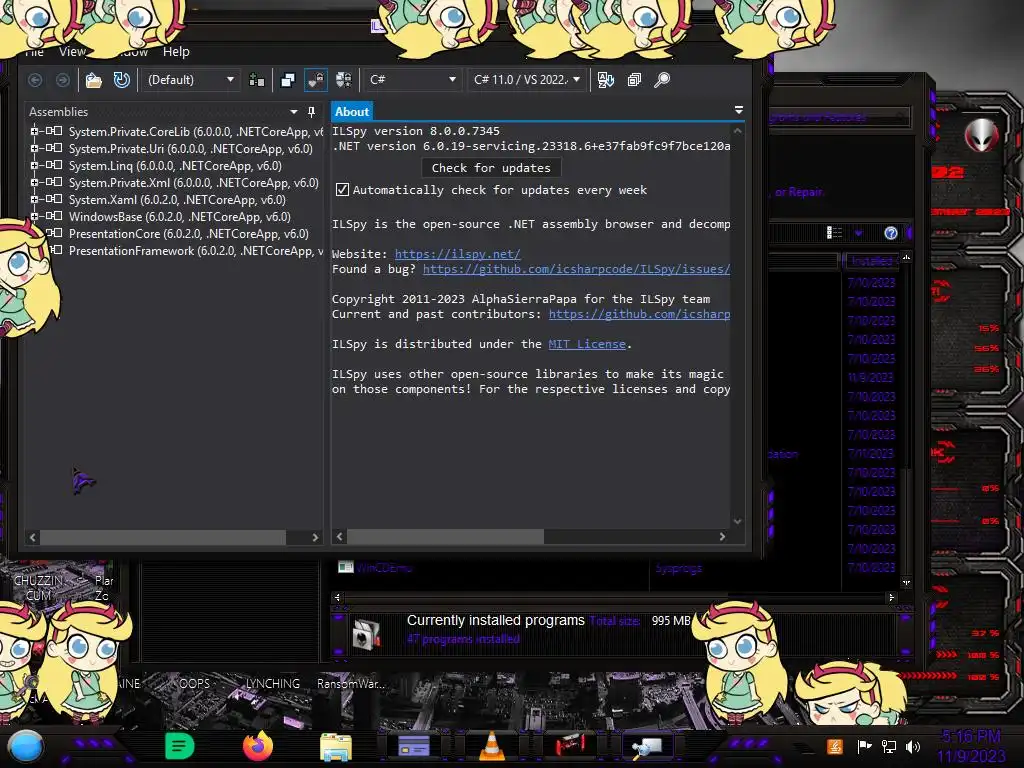This screenshot has height=768, width=1024.
Task: Click Programs list scroll-down arrow
Action: 906,582
